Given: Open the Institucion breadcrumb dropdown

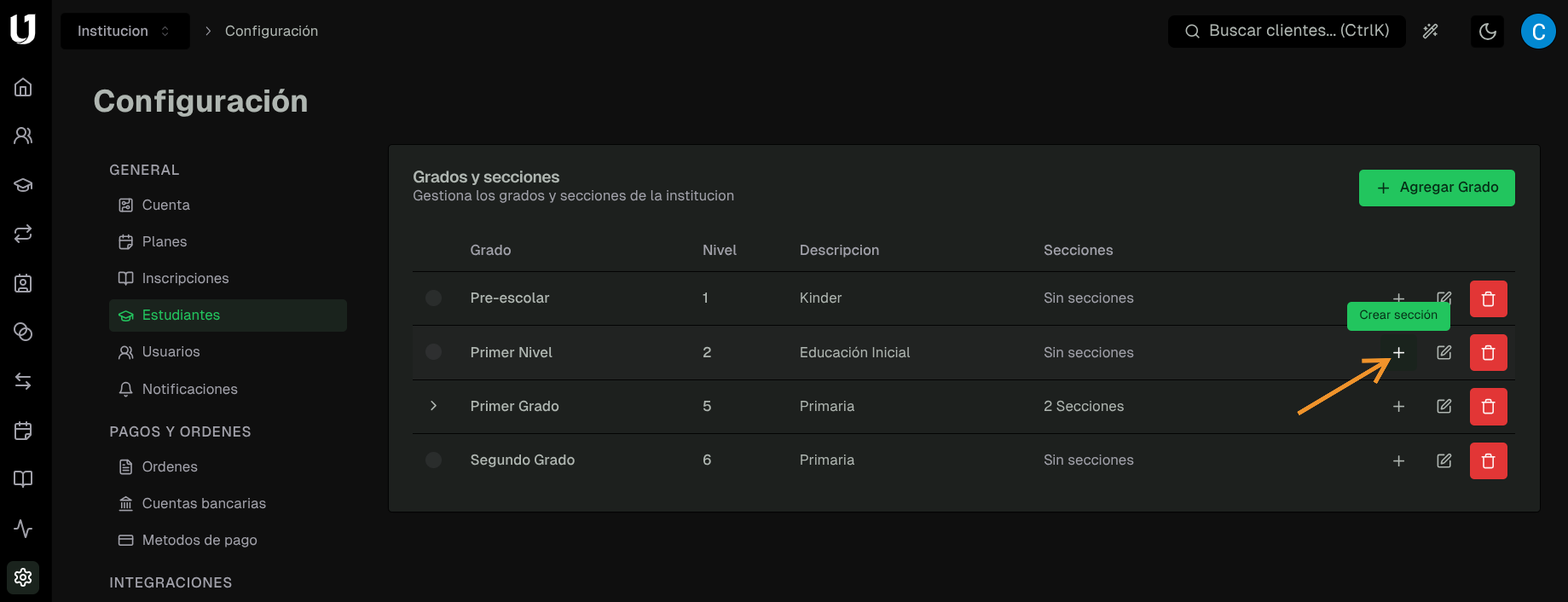Looking at the screenshot, I should [124, 30].
